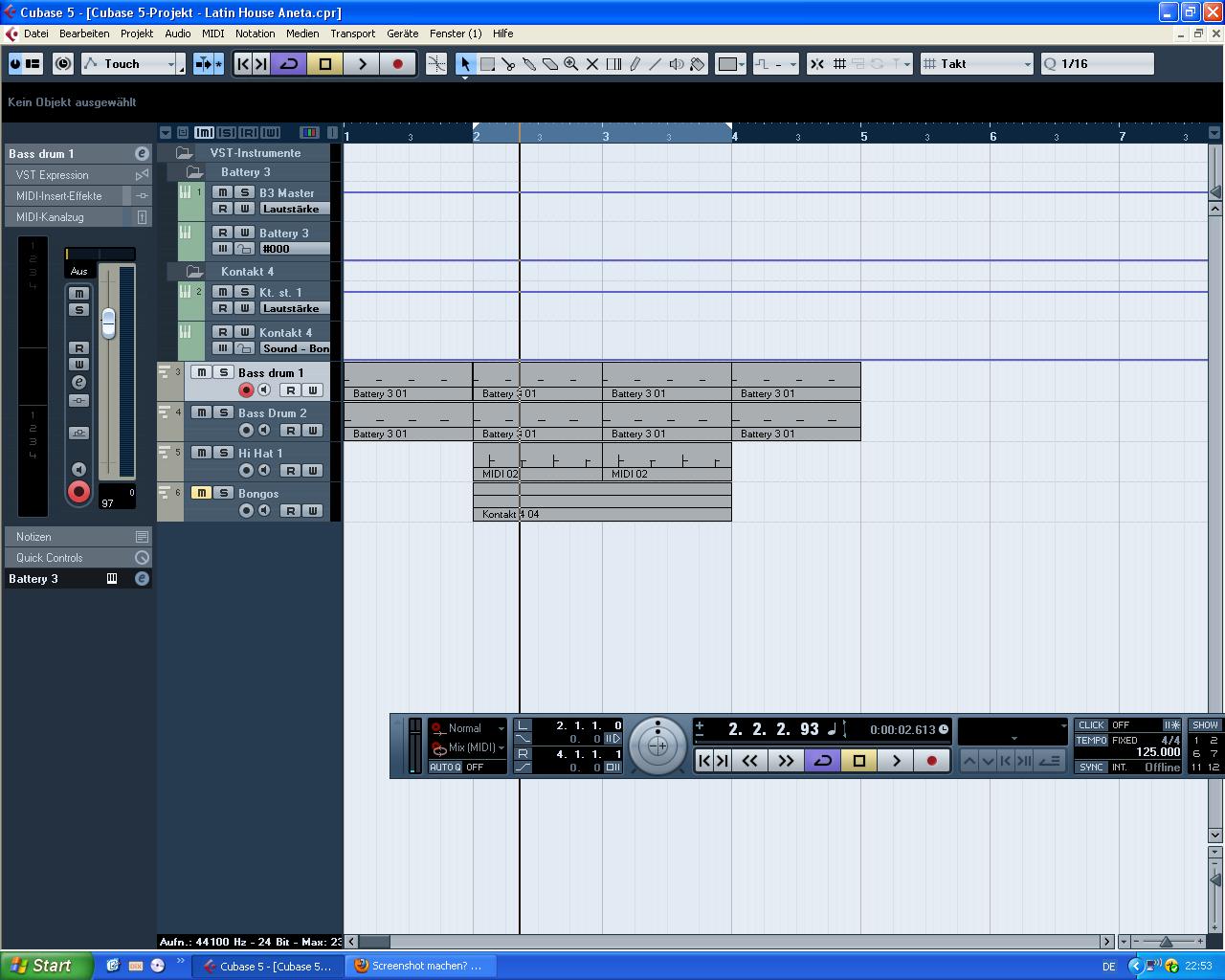
Task: Click the Windows Start button
Action: tap(47, 966)
